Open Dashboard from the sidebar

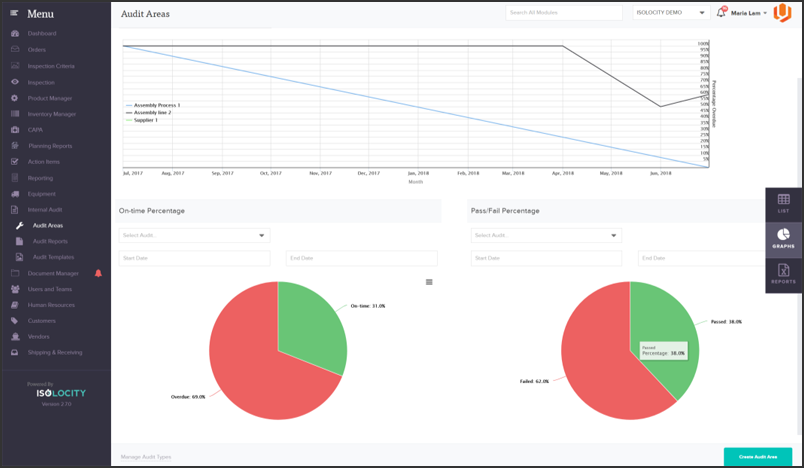click(42, 33)
